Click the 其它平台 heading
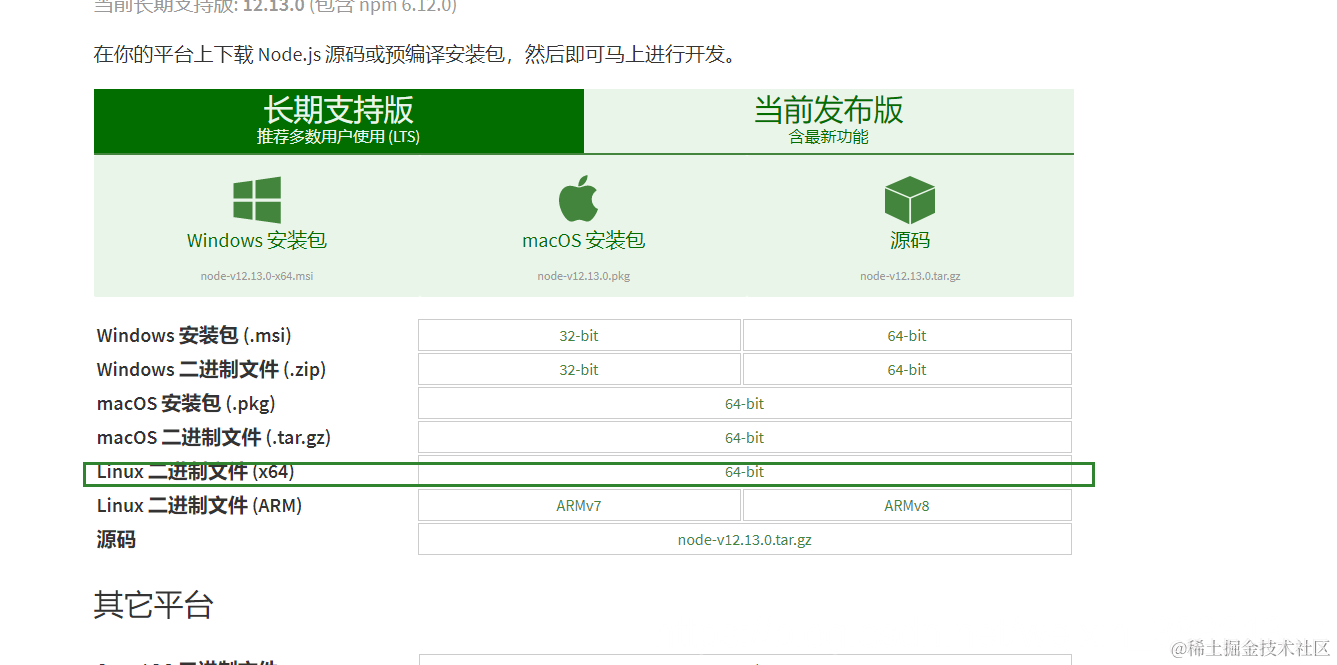Image resolution: width=1337 pixels, height=665 pixels. pyautogui.click(x=153, y=605)
